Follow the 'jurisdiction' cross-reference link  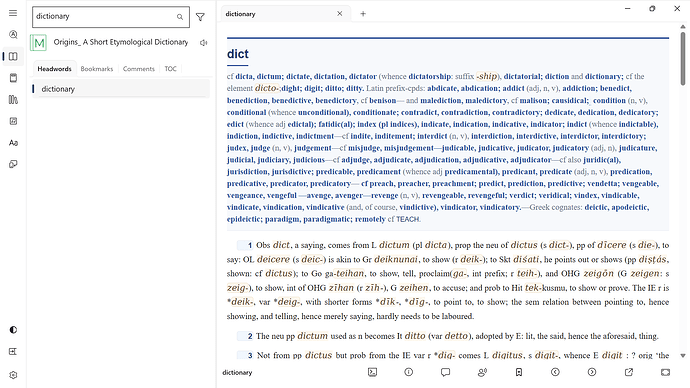coord(247,172)
